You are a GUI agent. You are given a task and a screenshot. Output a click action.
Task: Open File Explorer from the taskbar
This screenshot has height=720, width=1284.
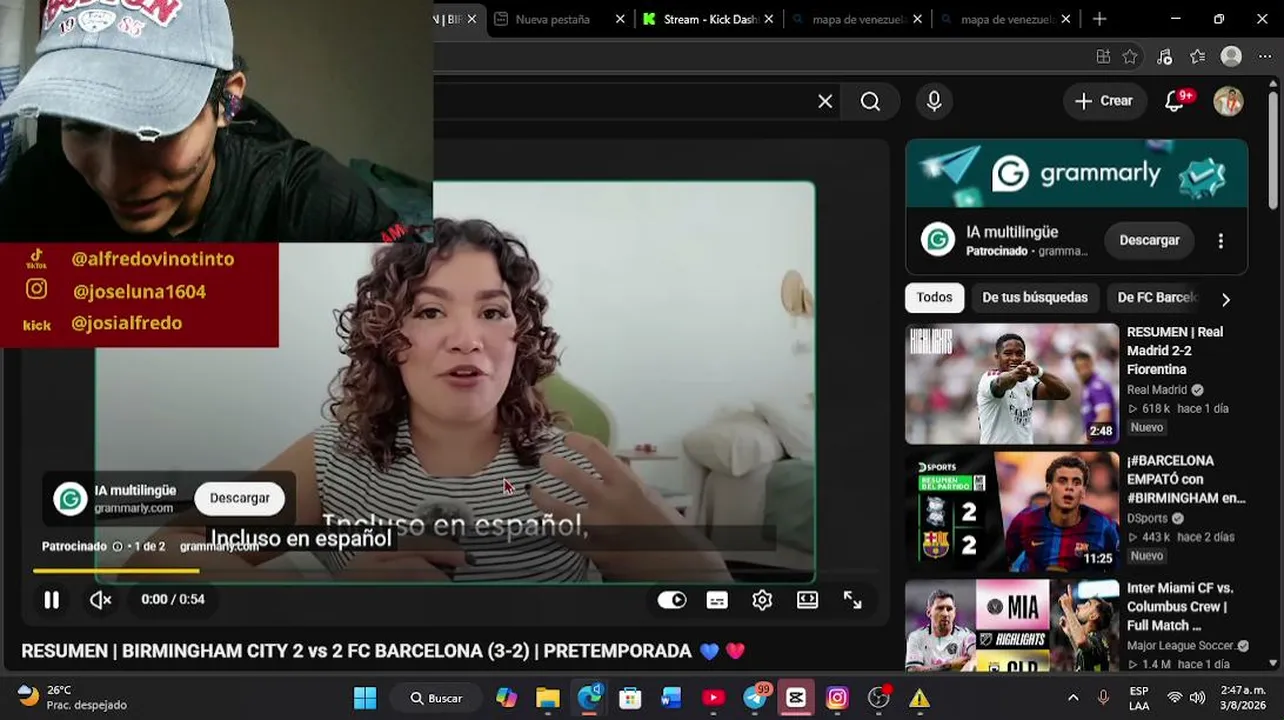pyautogui.click(x=548, y=698)
